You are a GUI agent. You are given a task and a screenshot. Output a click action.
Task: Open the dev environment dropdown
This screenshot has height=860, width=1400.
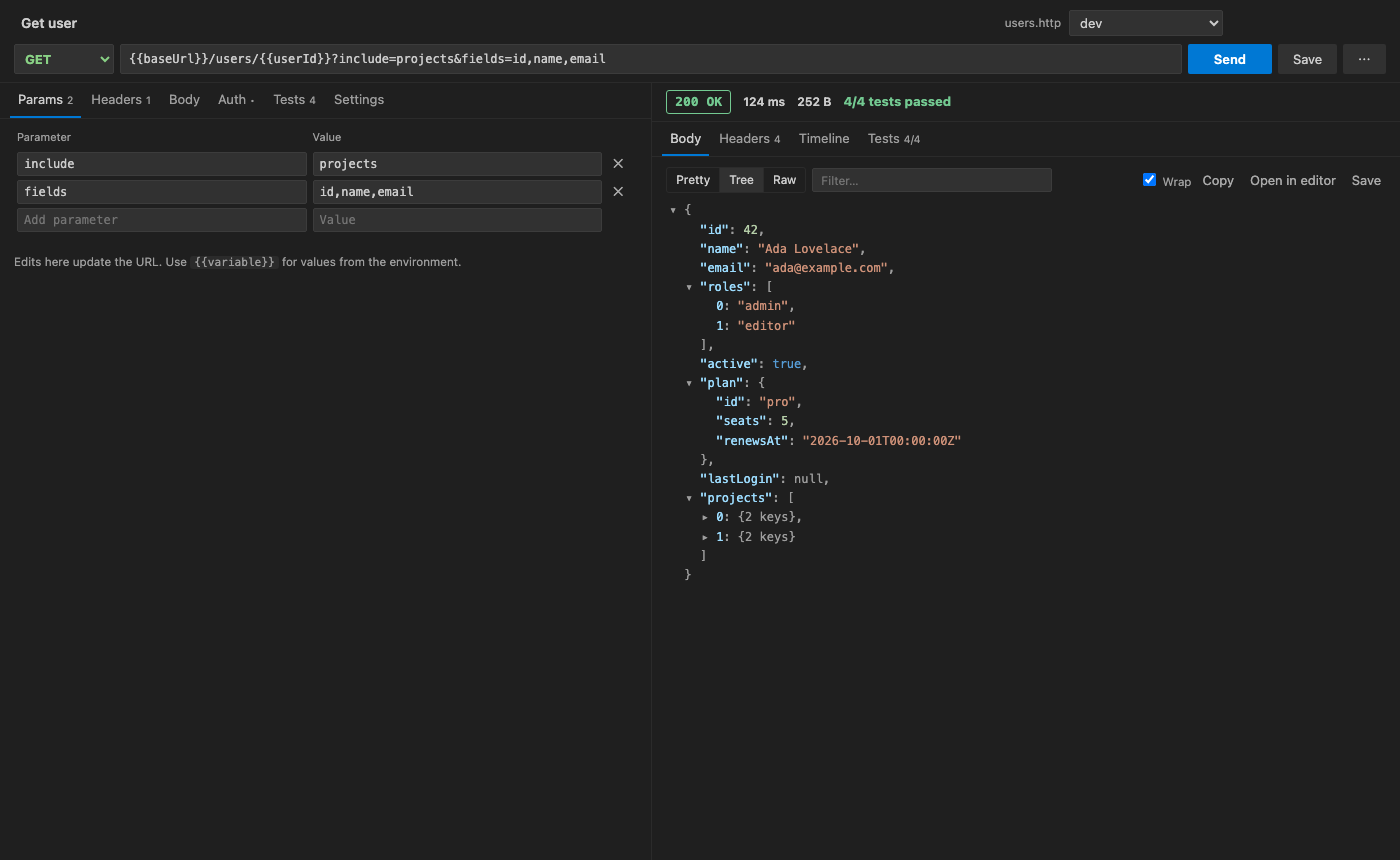click(x=1146, y=23)
